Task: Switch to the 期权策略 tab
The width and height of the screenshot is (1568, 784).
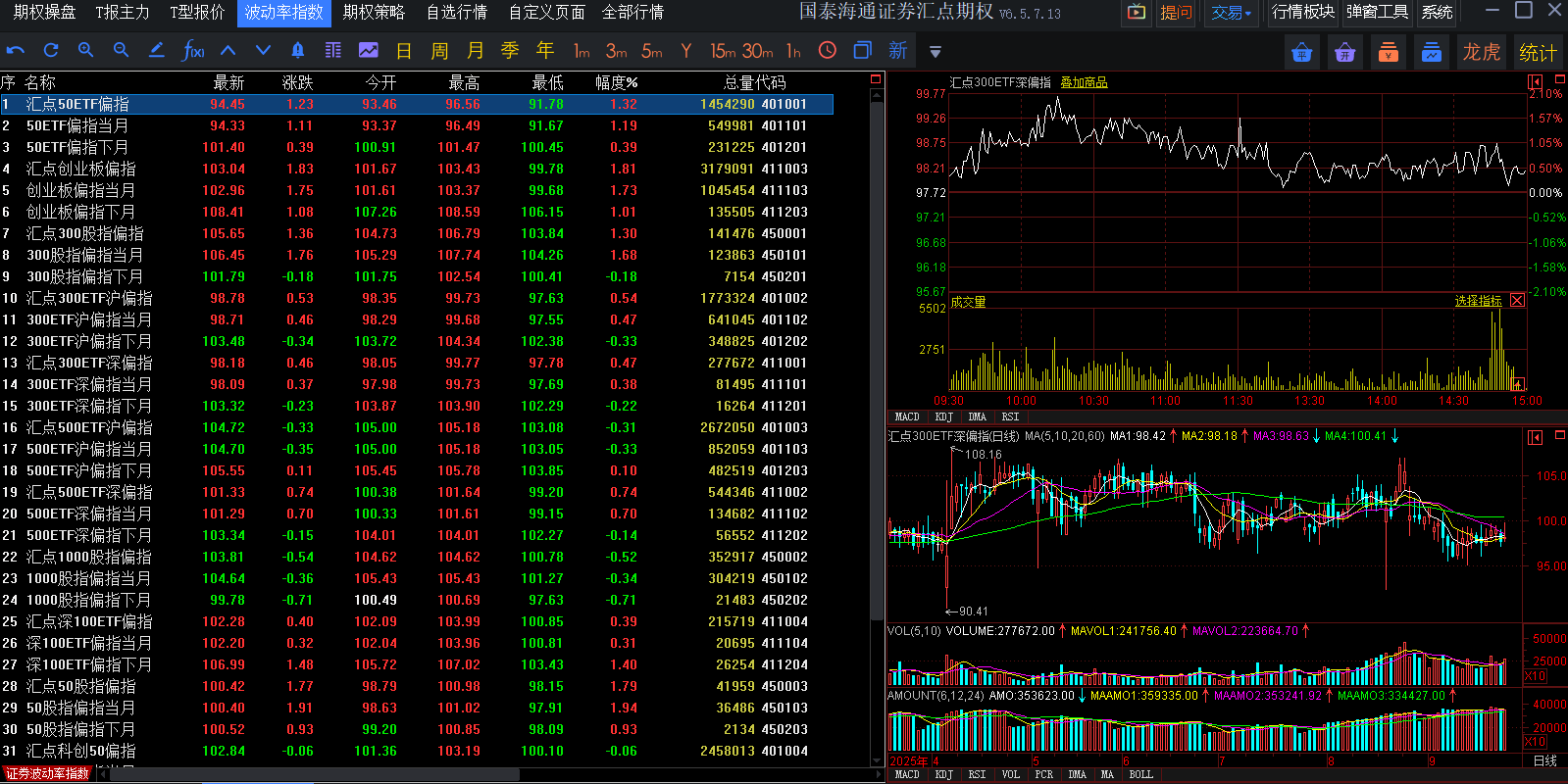Action: click(374, 13)
